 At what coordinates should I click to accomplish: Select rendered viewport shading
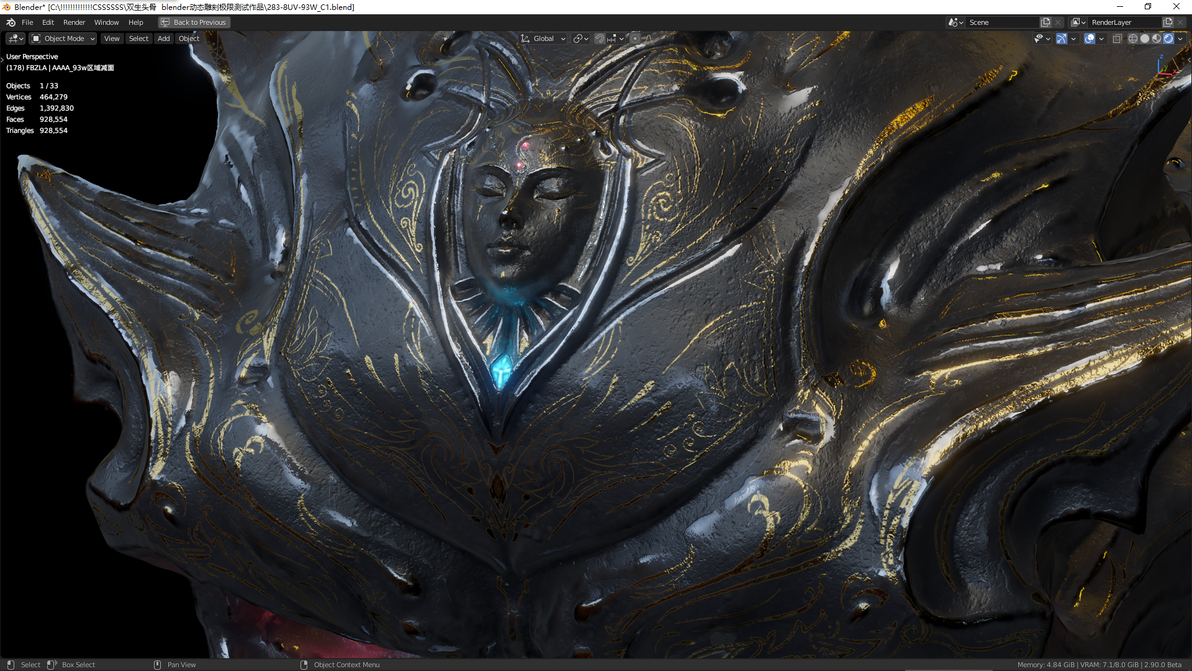(1168, 38)
